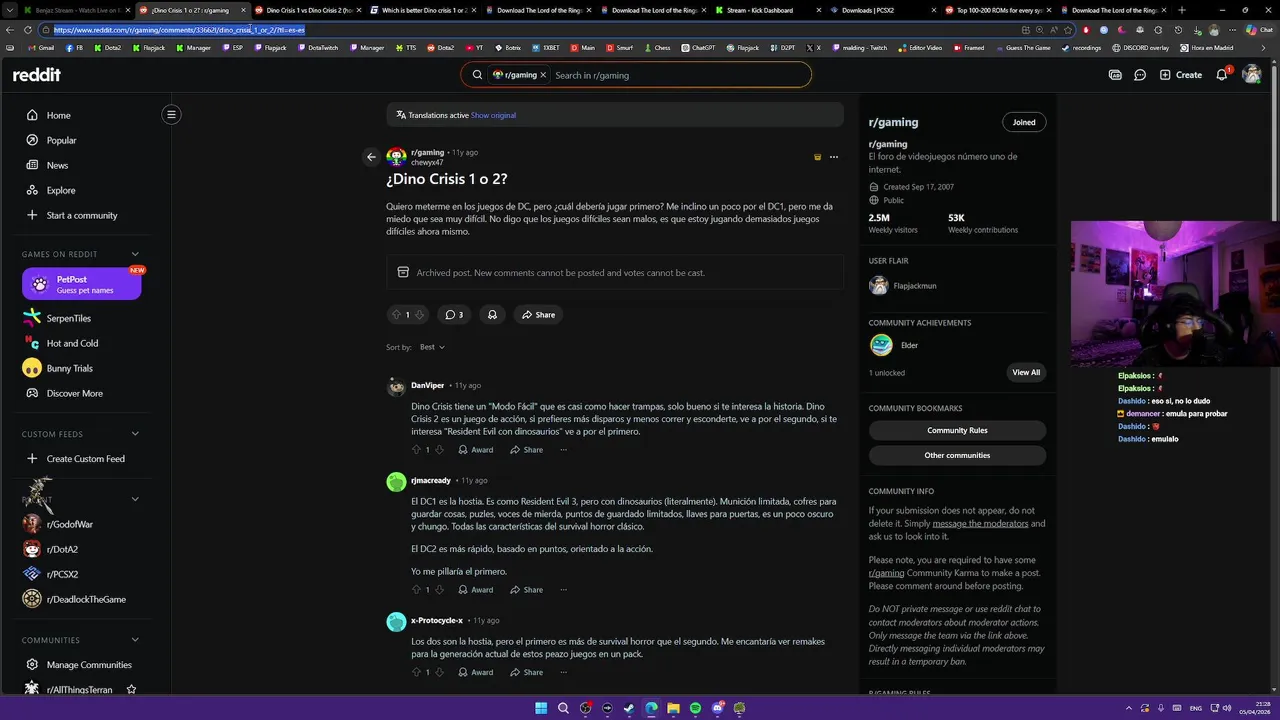This screenshot has height=720, width=1280.
Task: Award x-Protocycle-x's comment
Action: (x=476, y=672)
